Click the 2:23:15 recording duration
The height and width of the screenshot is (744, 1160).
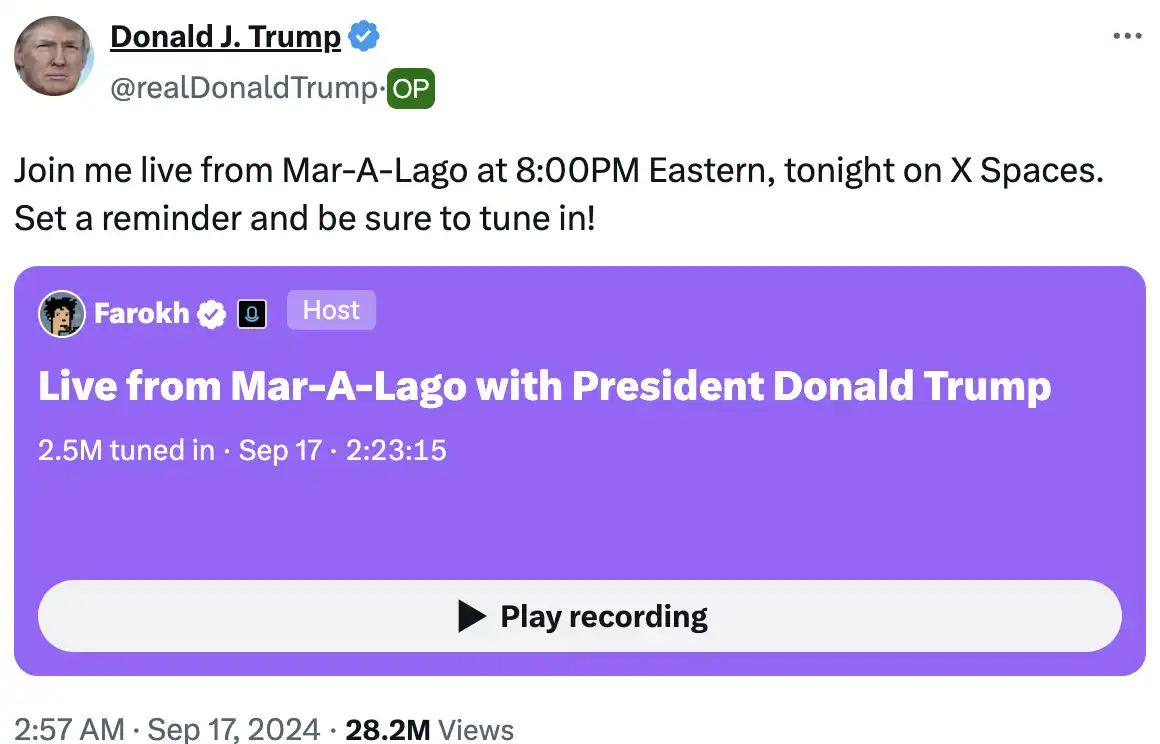[x=393, y=451]
